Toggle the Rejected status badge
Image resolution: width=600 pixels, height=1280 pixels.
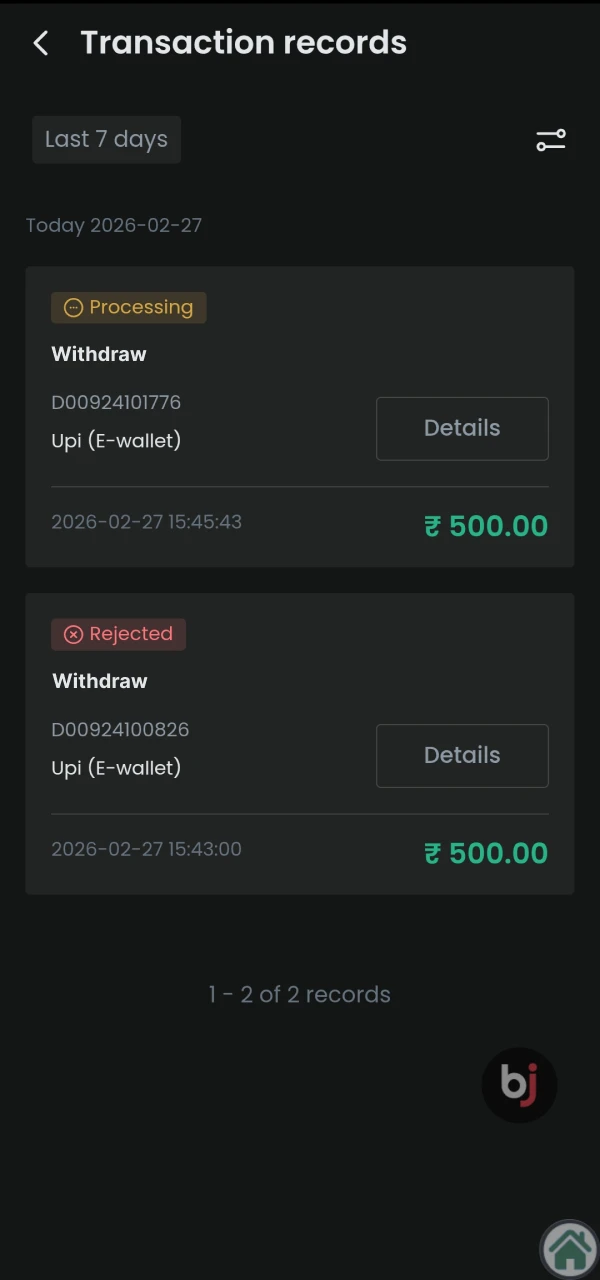118,634
